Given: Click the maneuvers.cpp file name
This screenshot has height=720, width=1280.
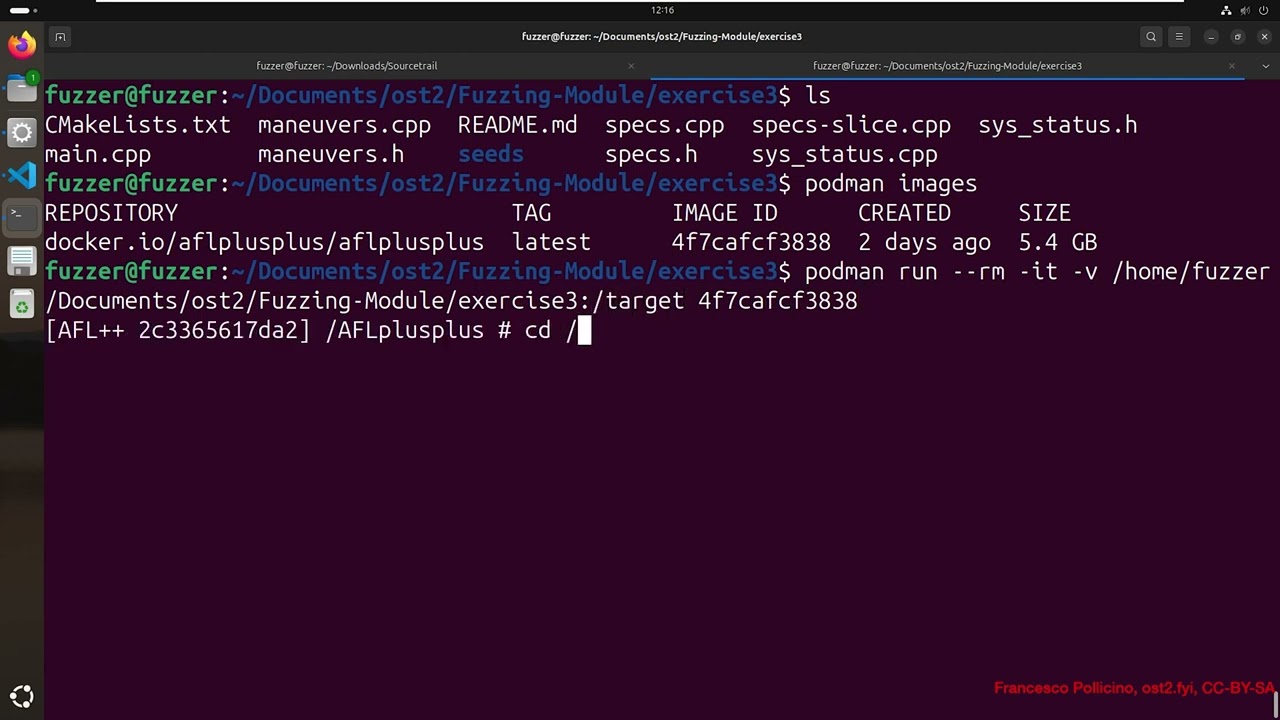Looking at the screenshot, I should [344, 125].
